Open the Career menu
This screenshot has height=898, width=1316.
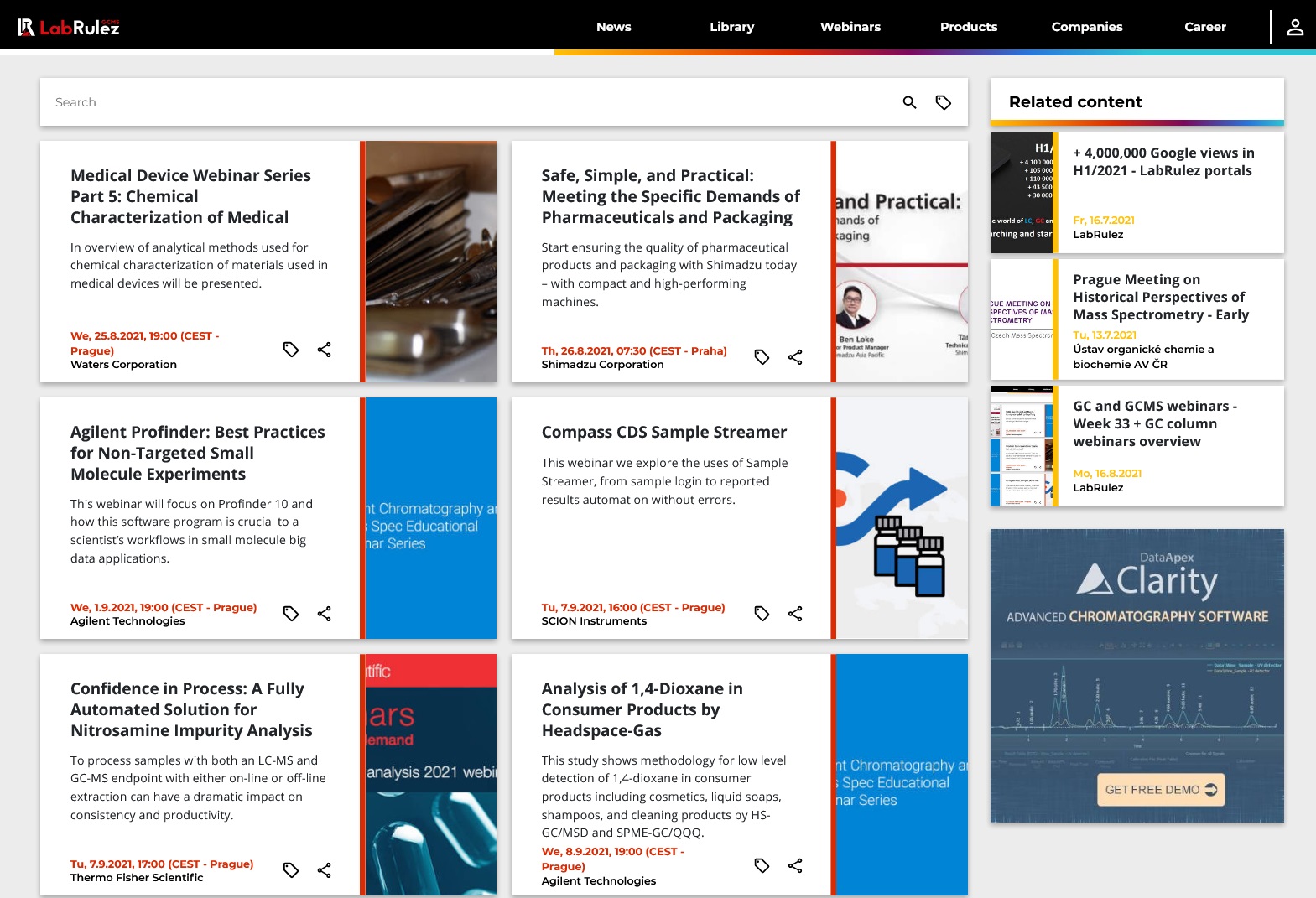1205,27
